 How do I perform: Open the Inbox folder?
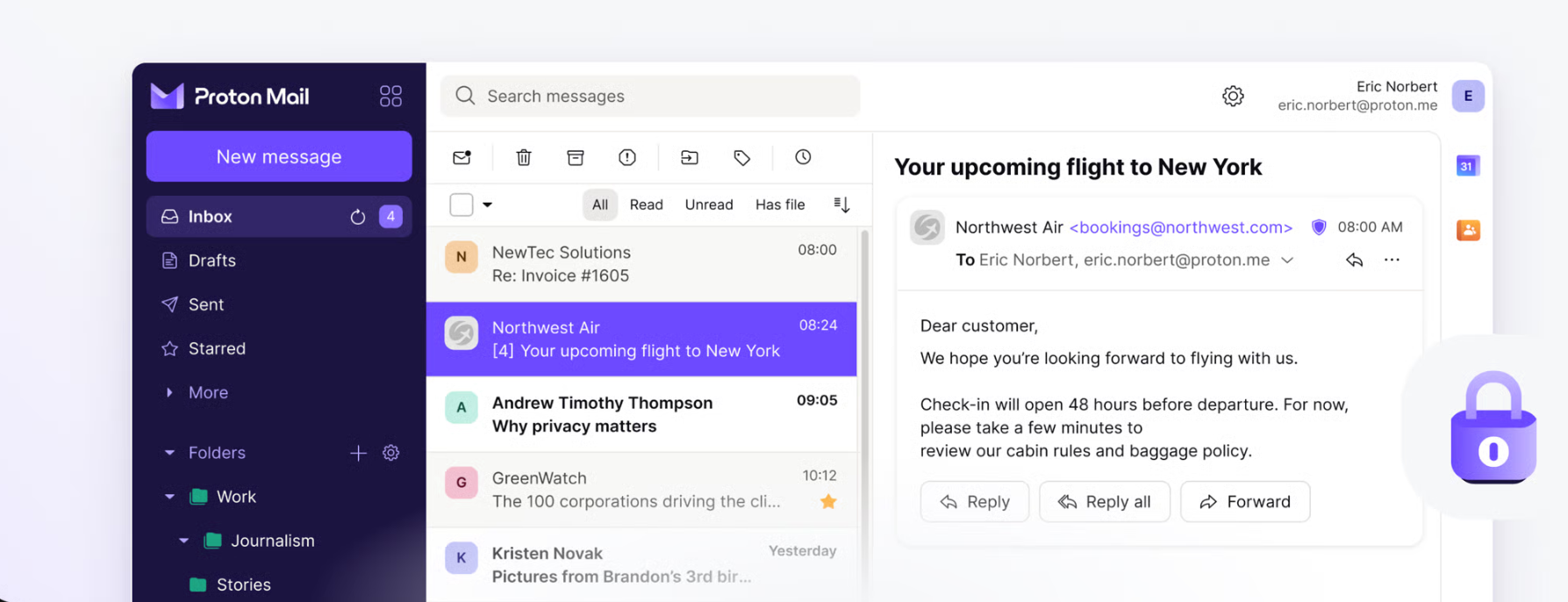(x=279, y=217)
